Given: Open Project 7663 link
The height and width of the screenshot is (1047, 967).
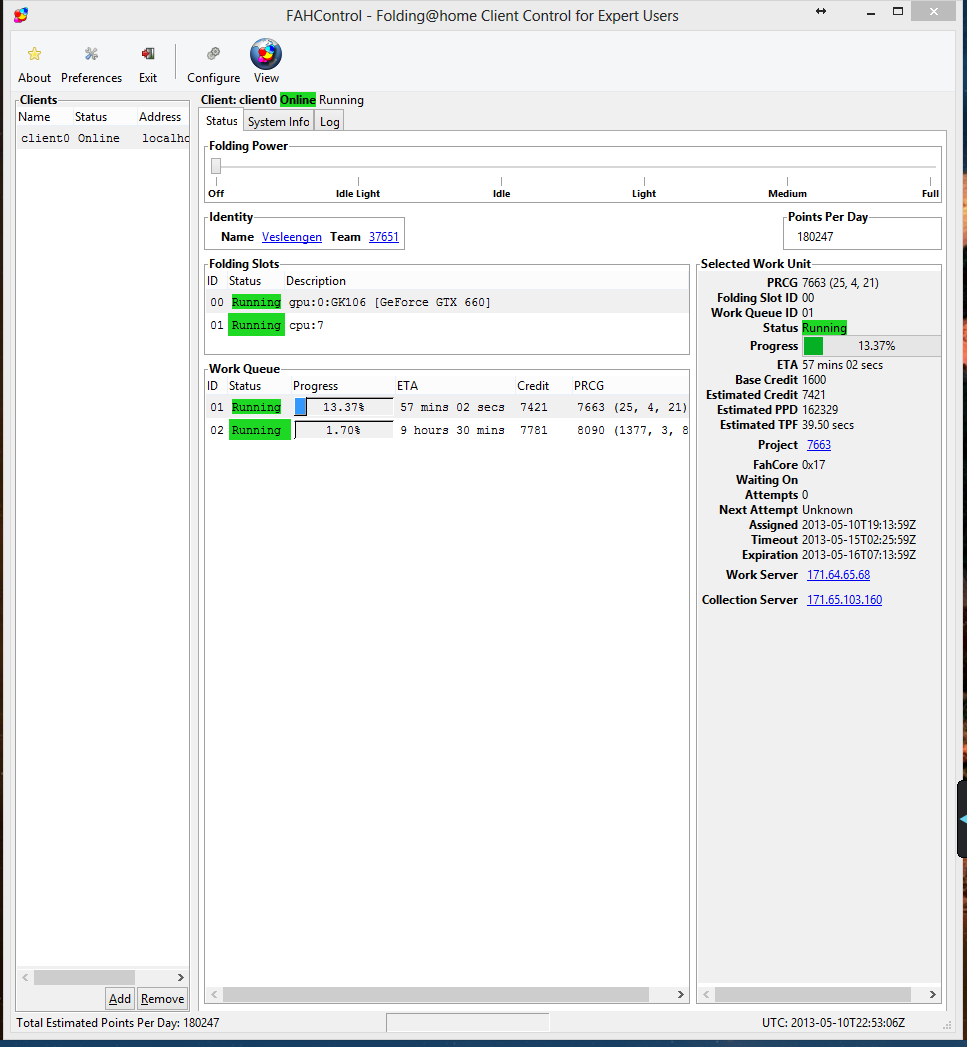Looking at the screenshot, I should click(x=819, y=445).
